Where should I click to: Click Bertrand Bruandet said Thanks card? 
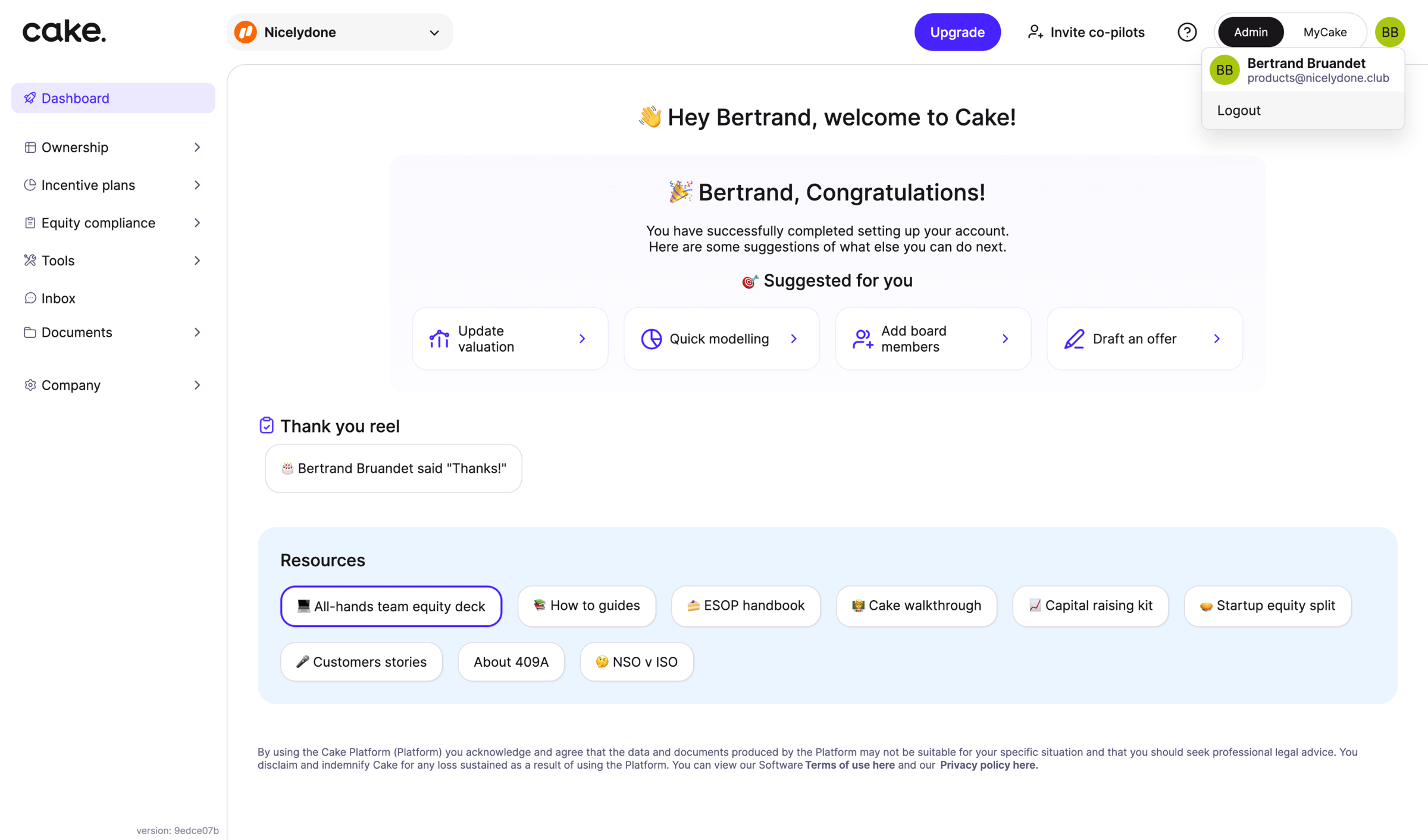click(x=393, y=468)
